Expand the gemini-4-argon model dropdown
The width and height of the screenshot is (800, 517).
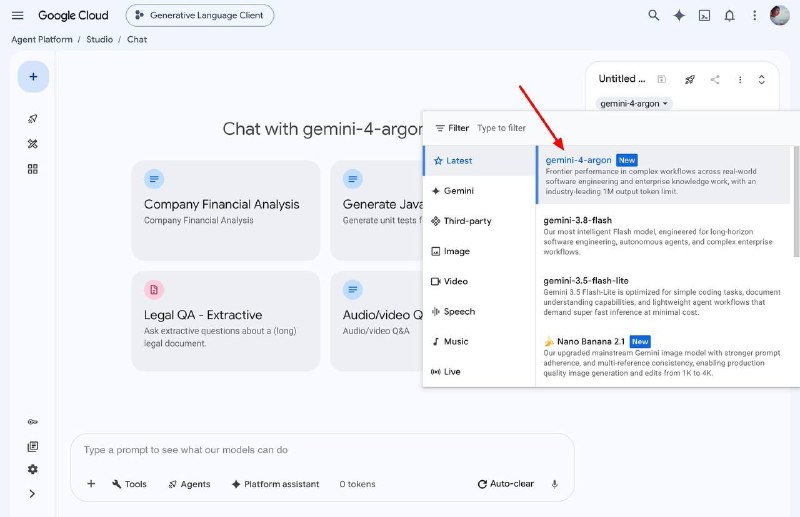coord(634,104)
